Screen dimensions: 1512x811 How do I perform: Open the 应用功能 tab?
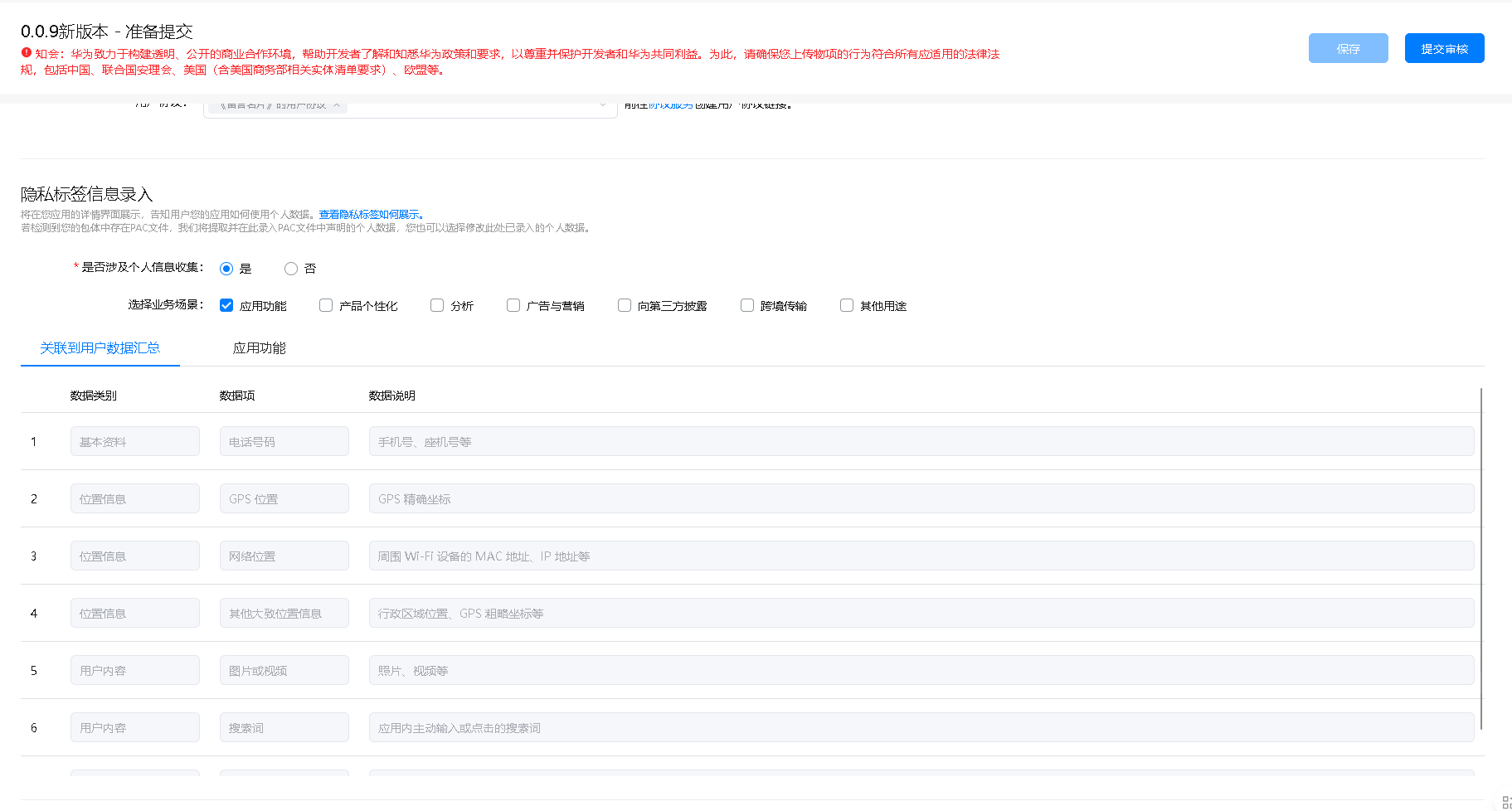click(259, 348)
